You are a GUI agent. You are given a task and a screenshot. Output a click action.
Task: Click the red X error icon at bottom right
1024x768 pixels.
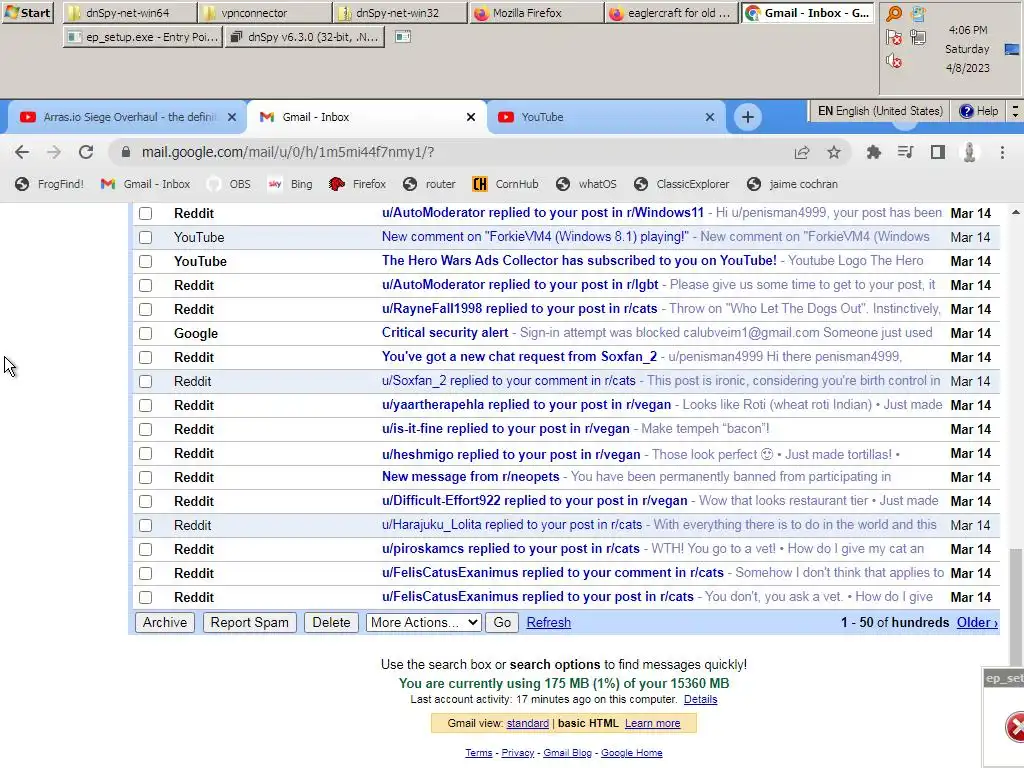(x=1014, y=727)
